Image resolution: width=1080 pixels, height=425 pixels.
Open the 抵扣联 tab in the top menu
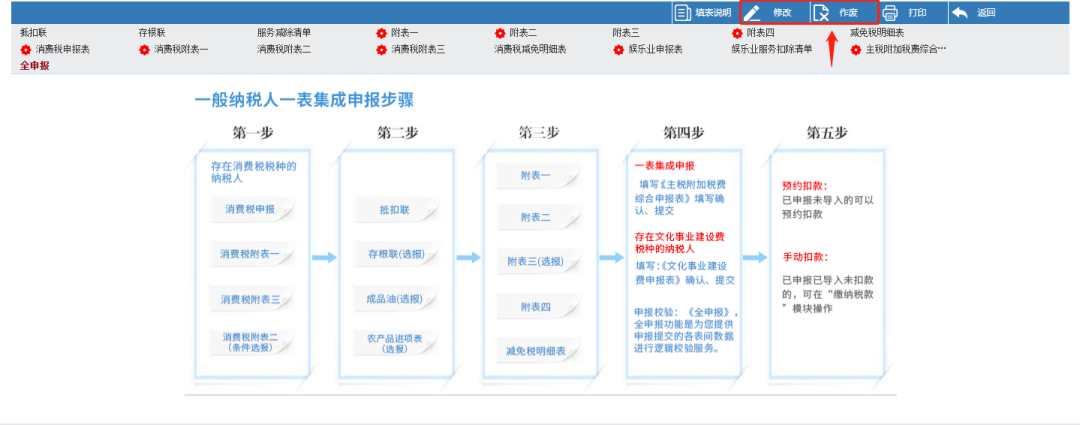(34, 33)
